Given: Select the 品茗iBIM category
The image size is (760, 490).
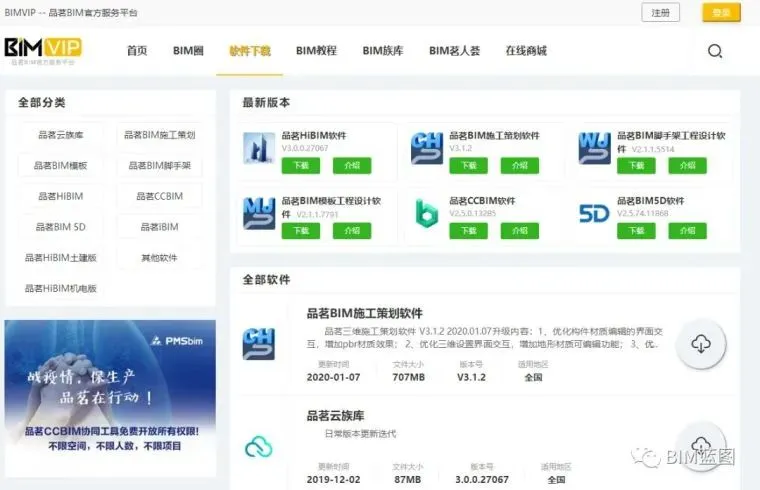Looking at the screenshot, I should pyautogui.click(x=159, y=227).
